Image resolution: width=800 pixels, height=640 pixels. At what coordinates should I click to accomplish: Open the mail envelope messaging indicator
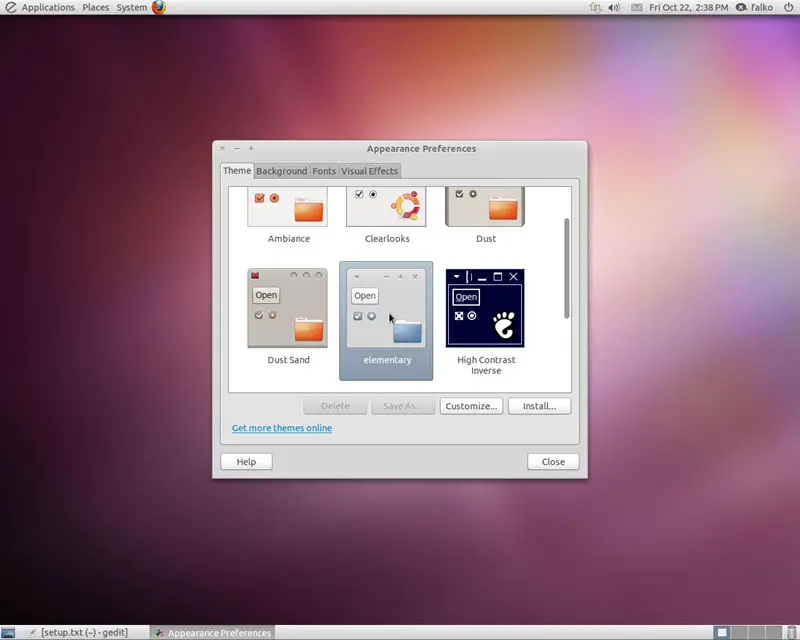coord(636,8)
